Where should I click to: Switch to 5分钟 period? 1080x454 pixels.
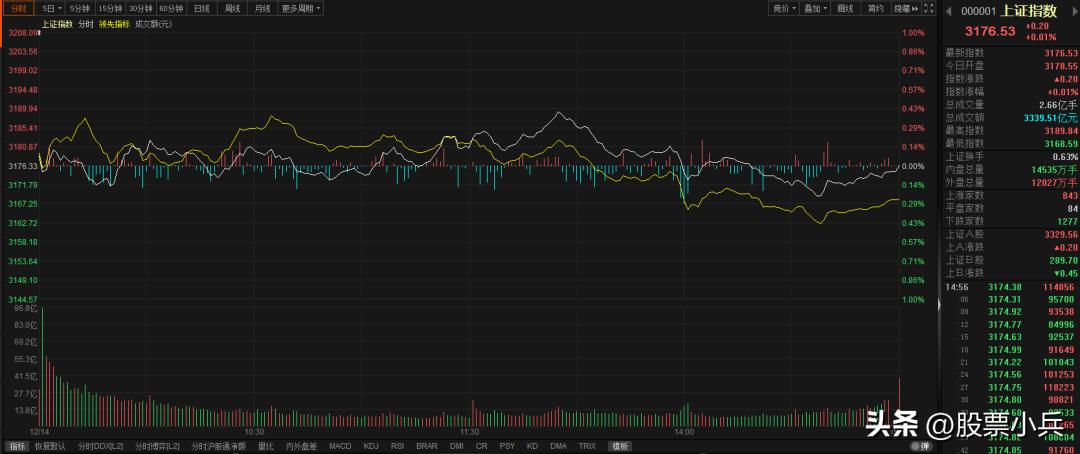[81, 8]
